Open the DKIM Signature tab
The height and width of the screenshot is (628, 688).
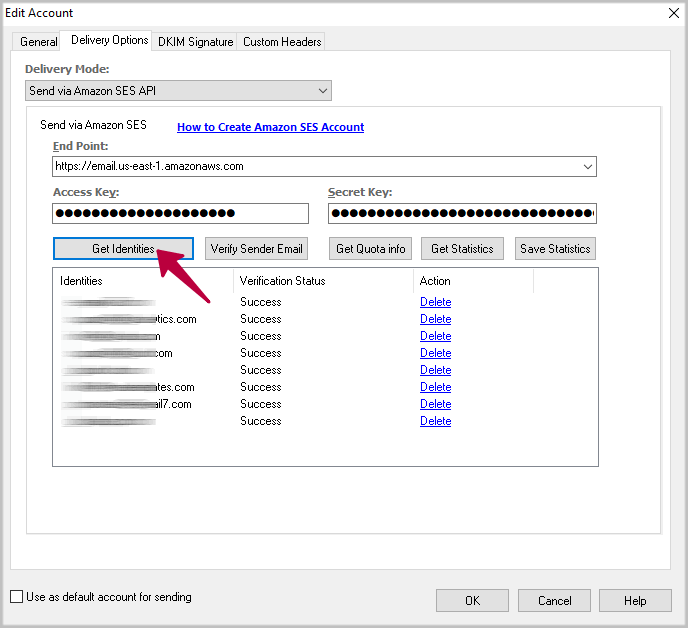(195, 42)
